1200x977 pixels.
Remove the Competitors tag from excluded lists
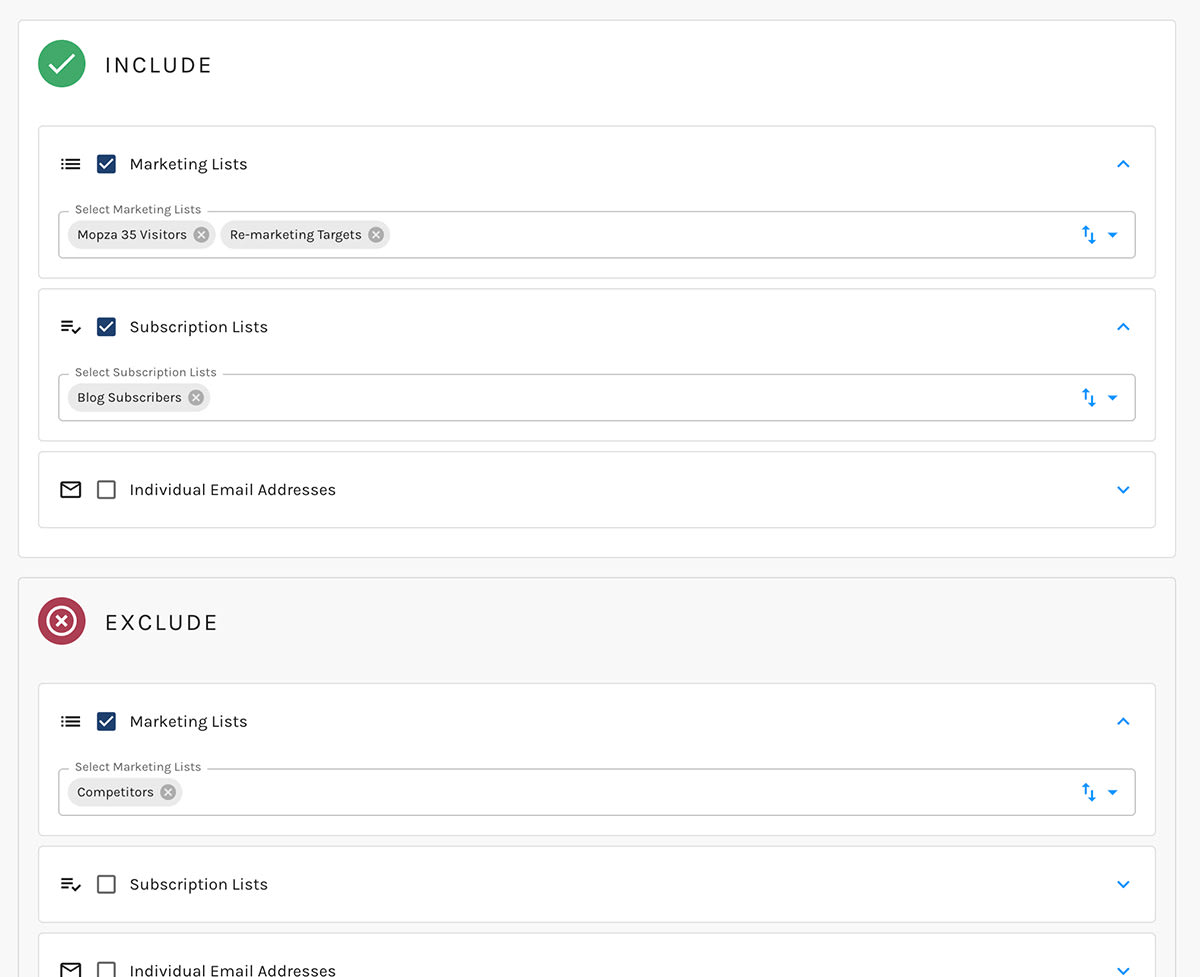pos(168,791)
